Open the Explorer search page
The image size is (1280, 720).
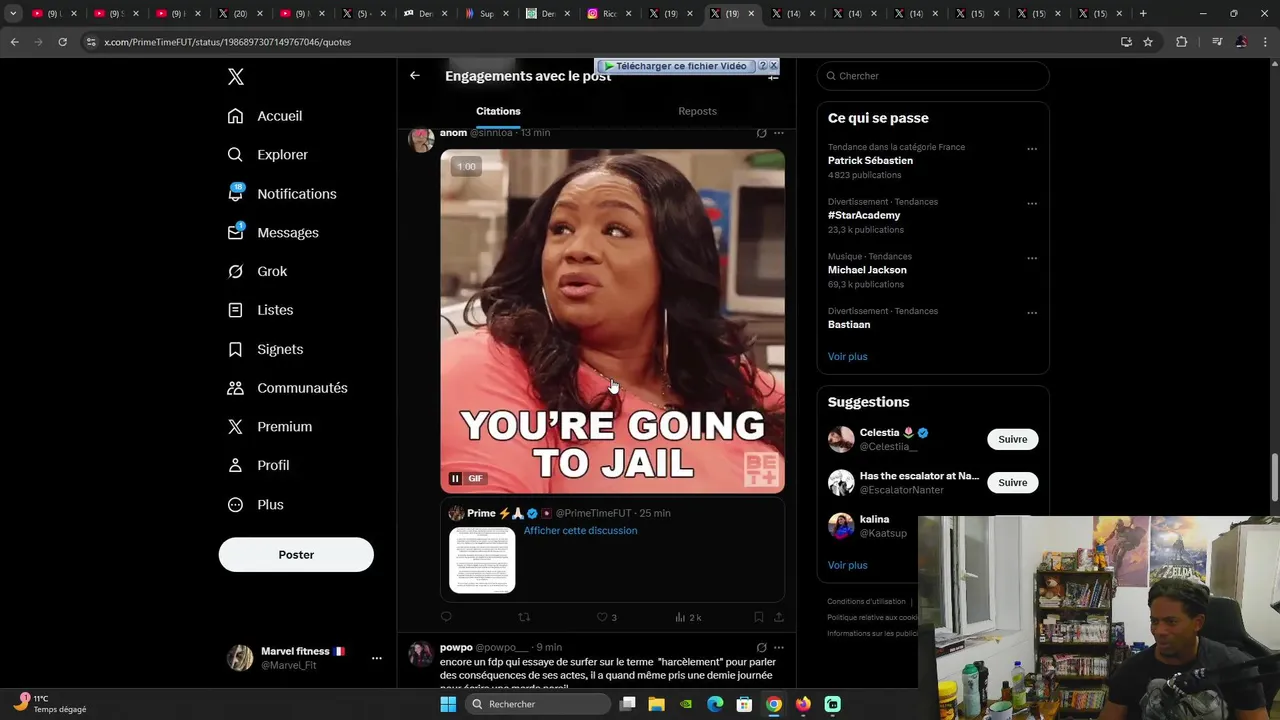tap(267, 155)
